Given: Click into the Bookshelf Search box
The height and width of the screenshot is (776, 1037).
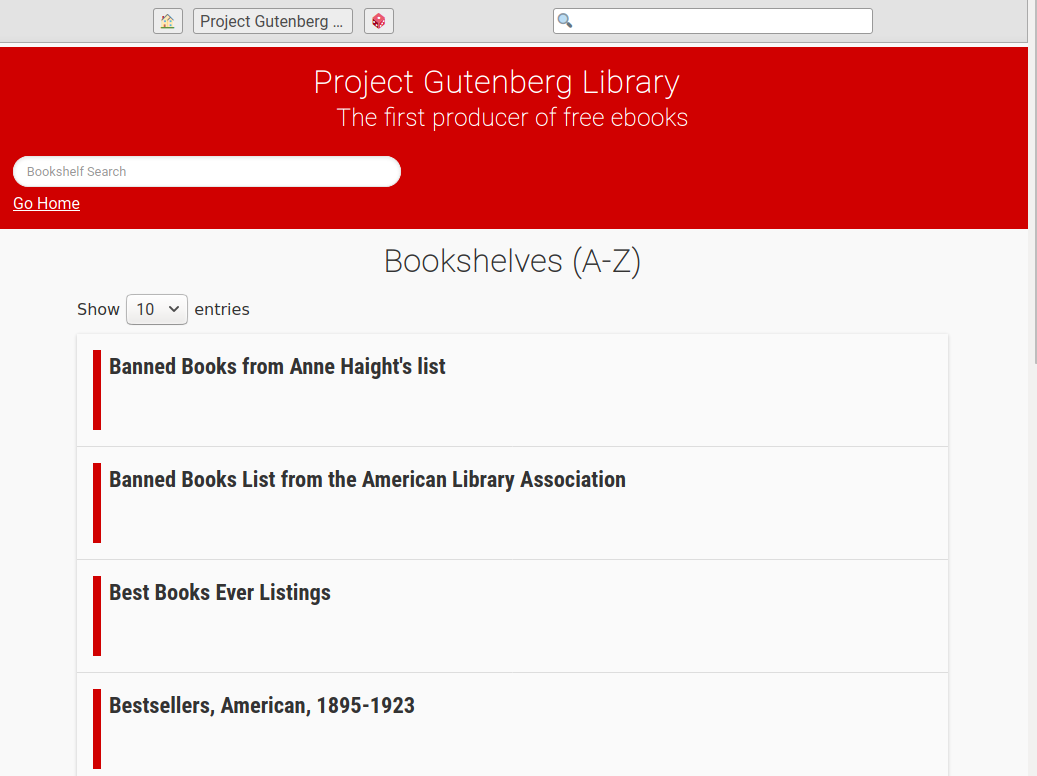Looking at the screenshot, I should click(x=207, y=171).
